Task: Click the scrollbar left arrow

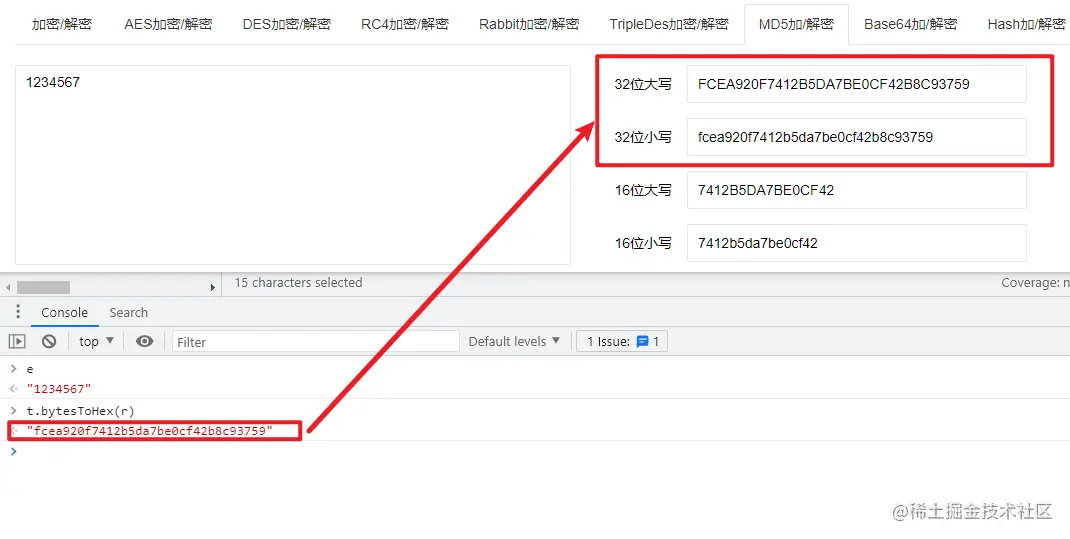Action: click(x=8, y=287)
